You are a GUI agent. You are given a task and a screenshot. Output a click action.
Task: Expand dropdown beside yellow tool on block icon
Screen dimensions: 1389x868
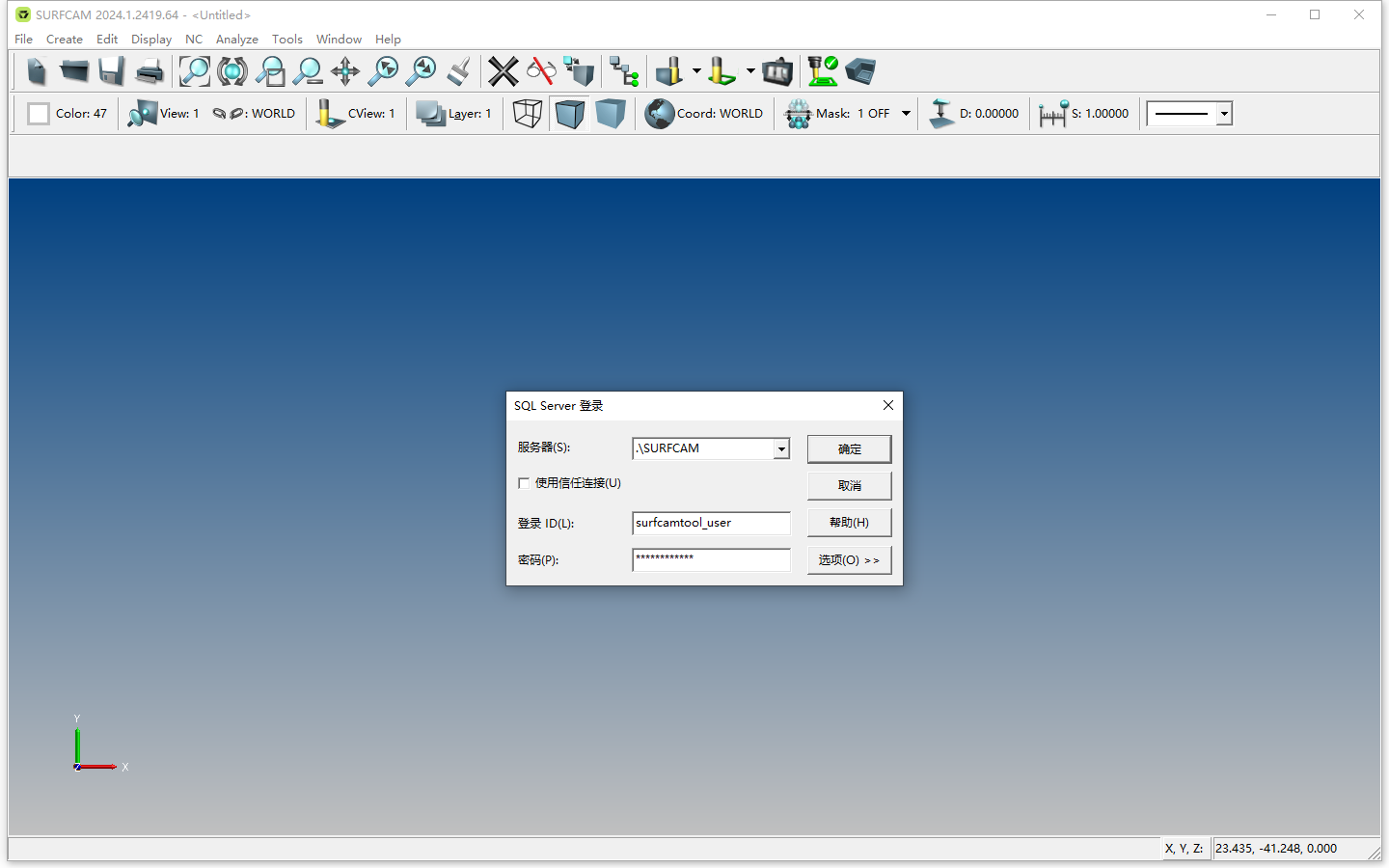pos(696,71)
